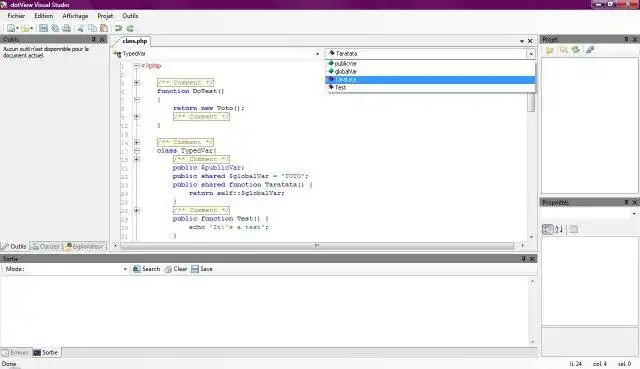Viewport: 640px width, 369px height.
Task: Close the Outils side panel
Action: 102,39
